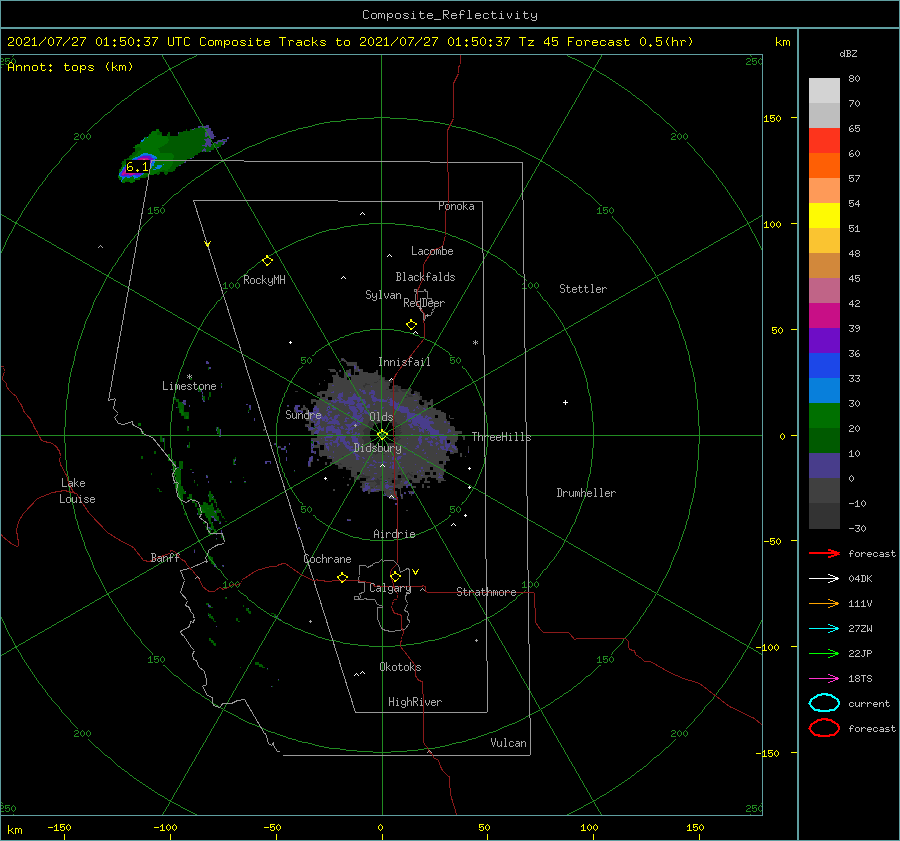Click the UTC Composite Tracks timestamp header
This screenshot has width=900, height=841.
pos(350,42)
